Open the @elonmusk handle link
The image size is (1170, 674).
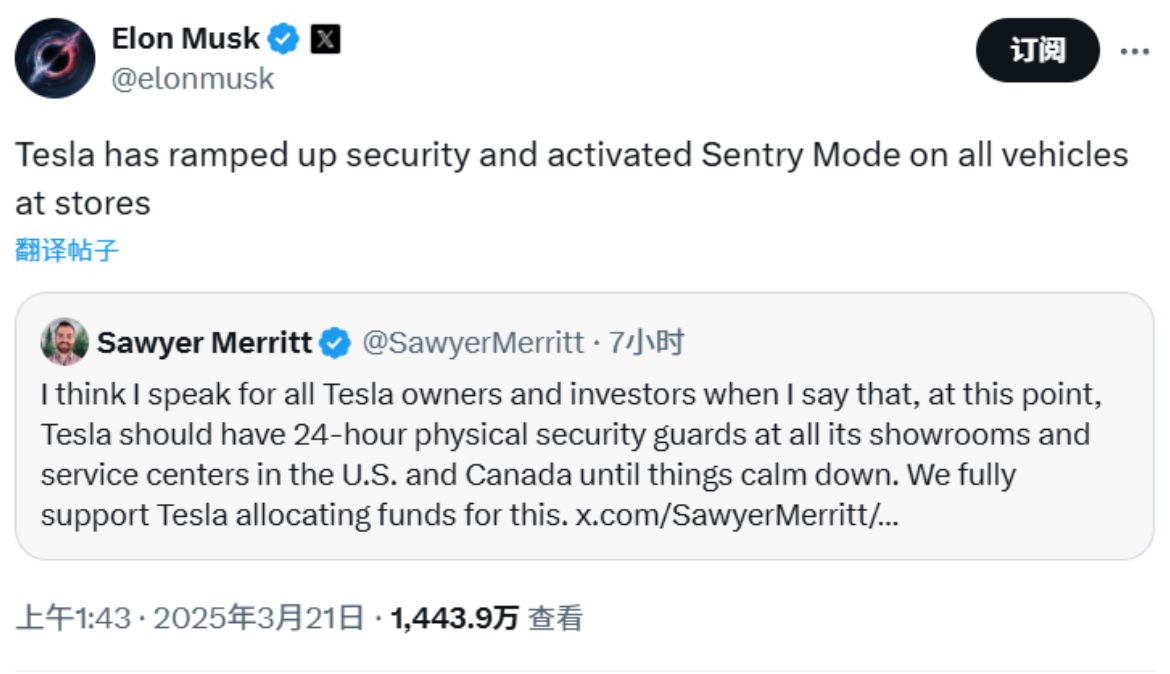coord(192,79)
